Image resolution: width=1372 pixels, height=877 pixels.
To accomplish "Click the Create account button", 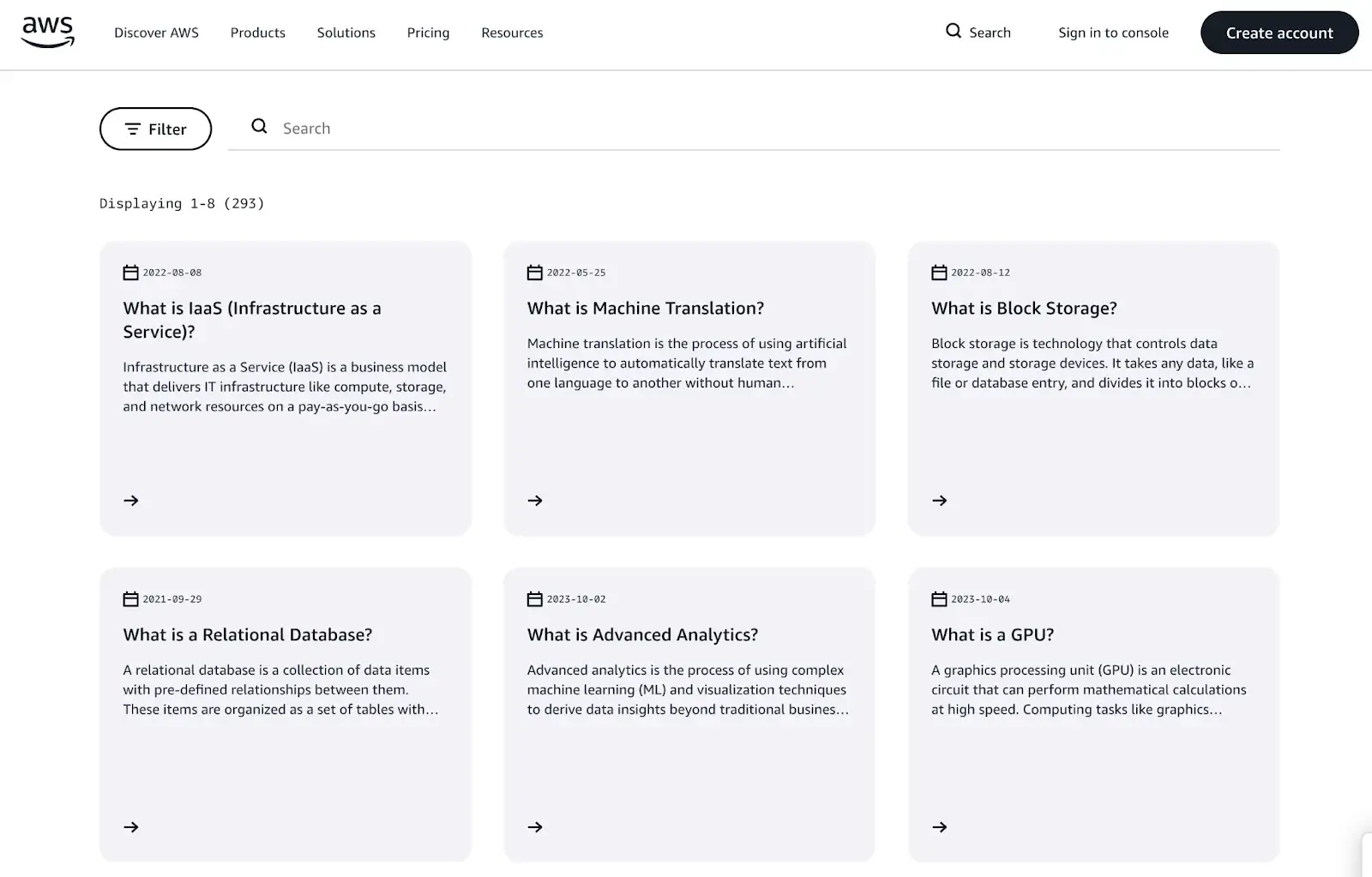I will tap(1279, 33).
